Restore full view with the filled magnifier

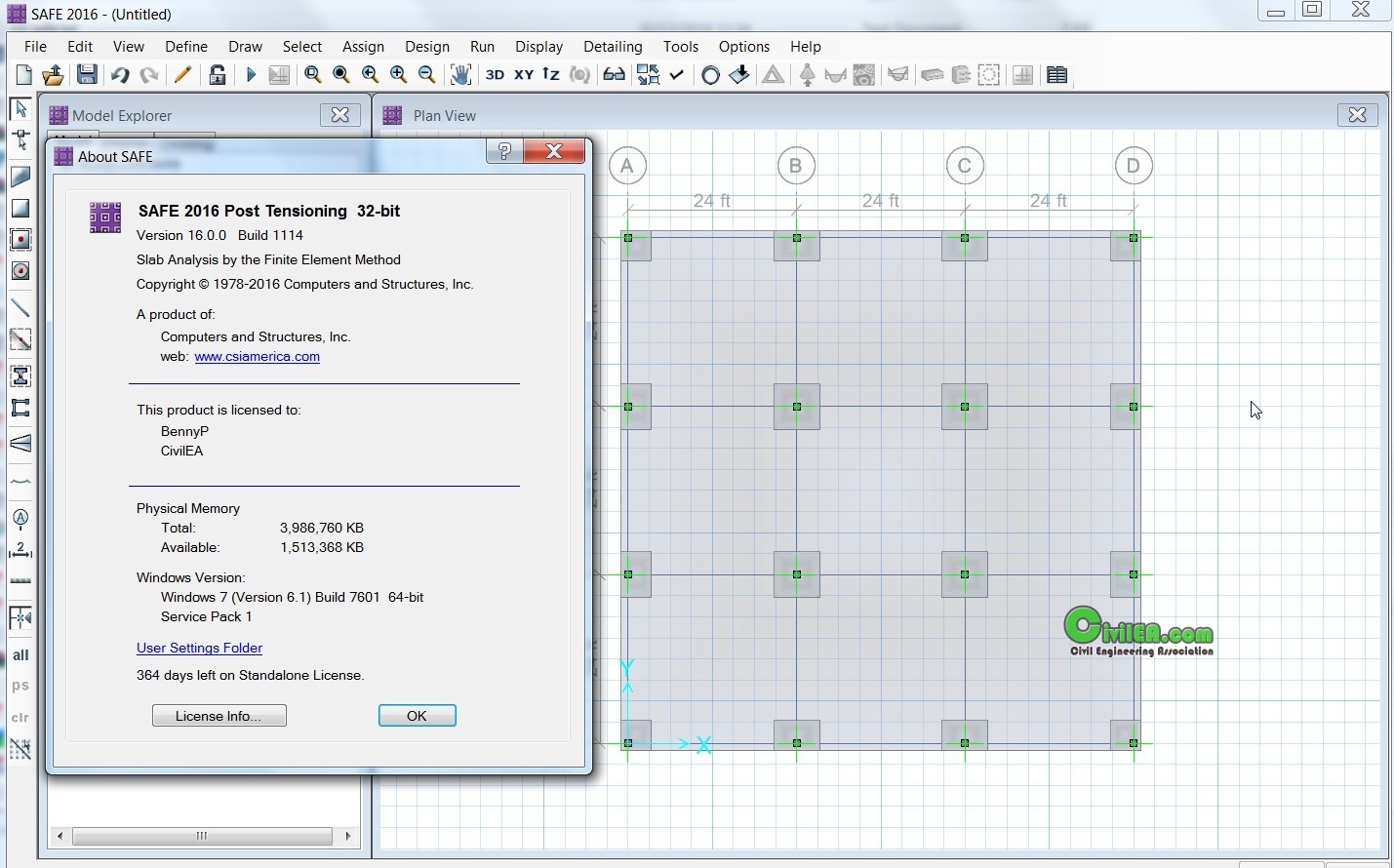[x=341, y=75]
